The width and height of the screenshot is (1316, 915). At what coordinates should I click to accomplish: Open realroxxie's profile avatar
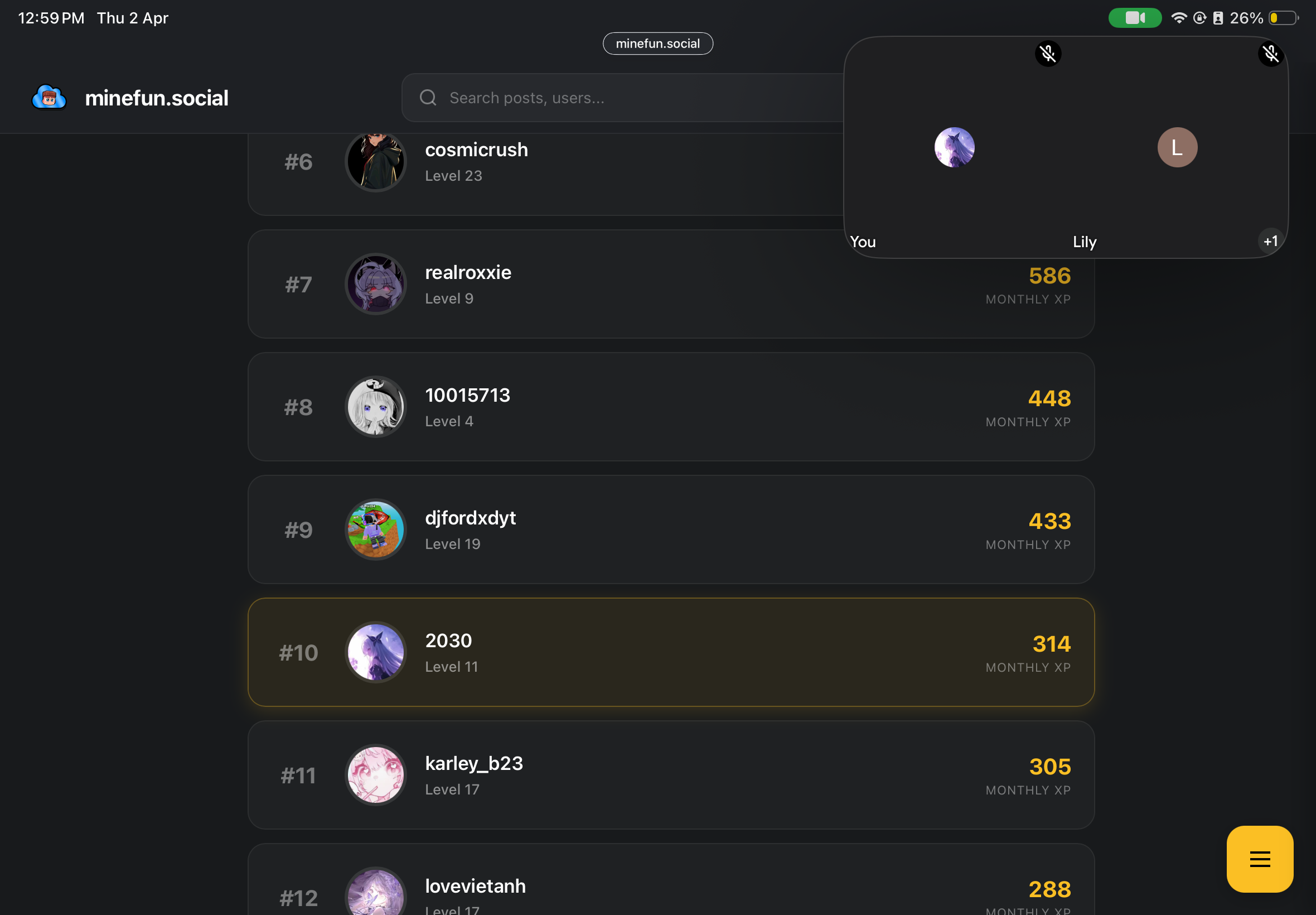coord(376,285)
